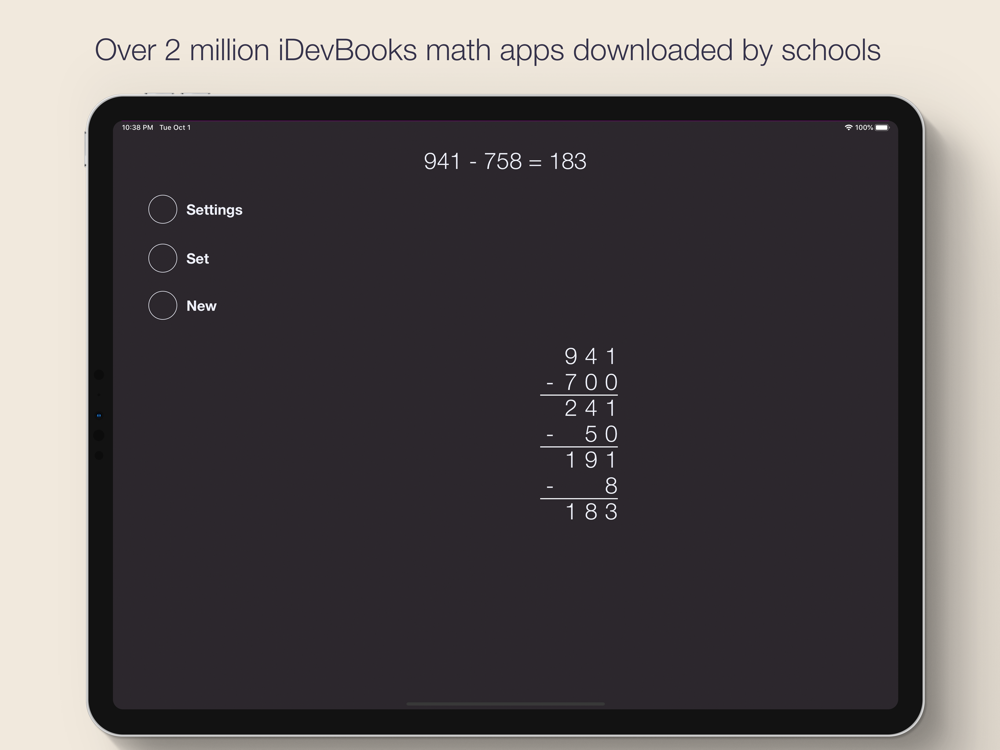Click the 10:38 PM time display

click(x=138, y=128)
